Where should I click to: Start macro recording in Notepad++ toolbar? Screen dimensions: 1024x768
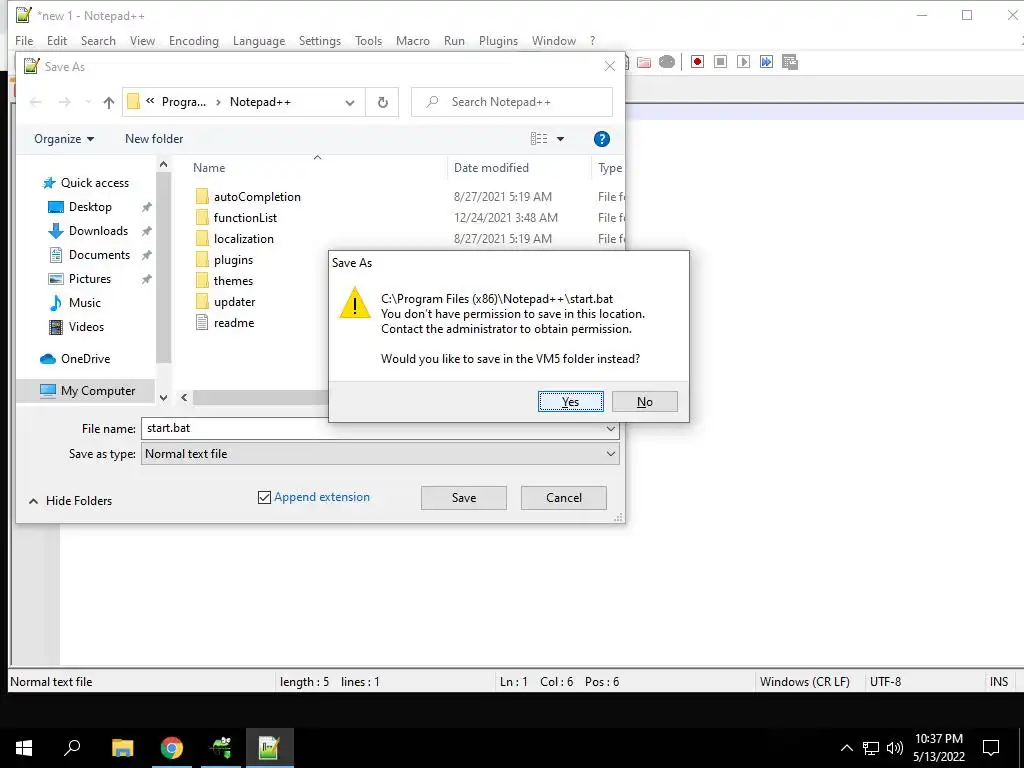pos(697,62)
